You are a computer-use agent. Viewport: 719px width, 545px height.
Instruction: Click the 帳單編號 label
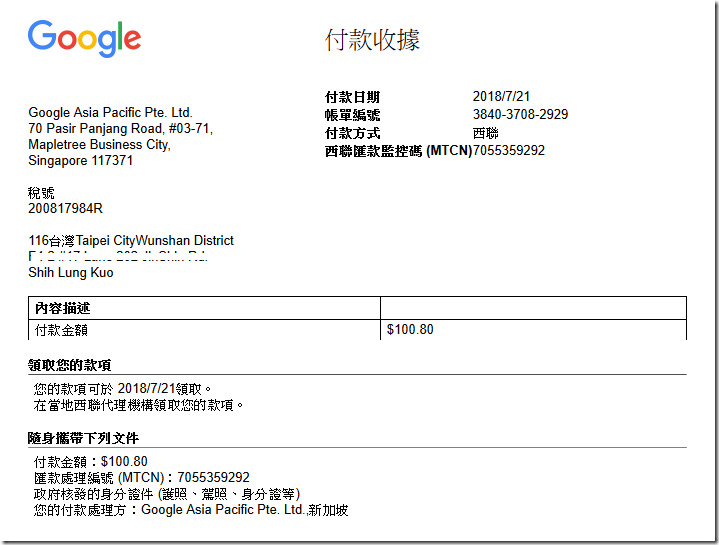click(352, 115)
